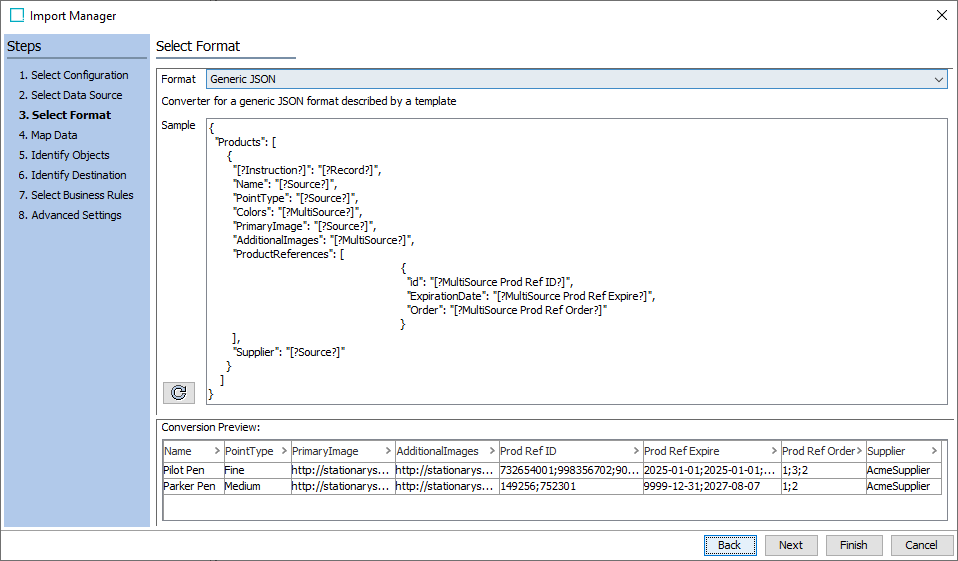The height and width of the screenshot is (561, 958).
Task: Expand the Name column header arrow
Action: [x=217, y=452]
